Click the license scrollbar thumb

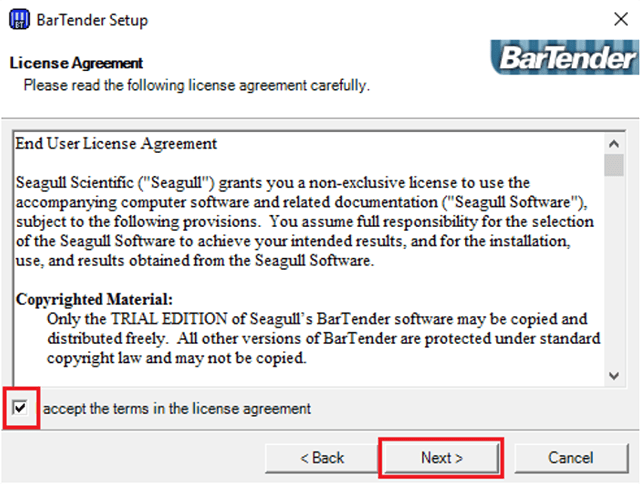[x=614, y=165]
